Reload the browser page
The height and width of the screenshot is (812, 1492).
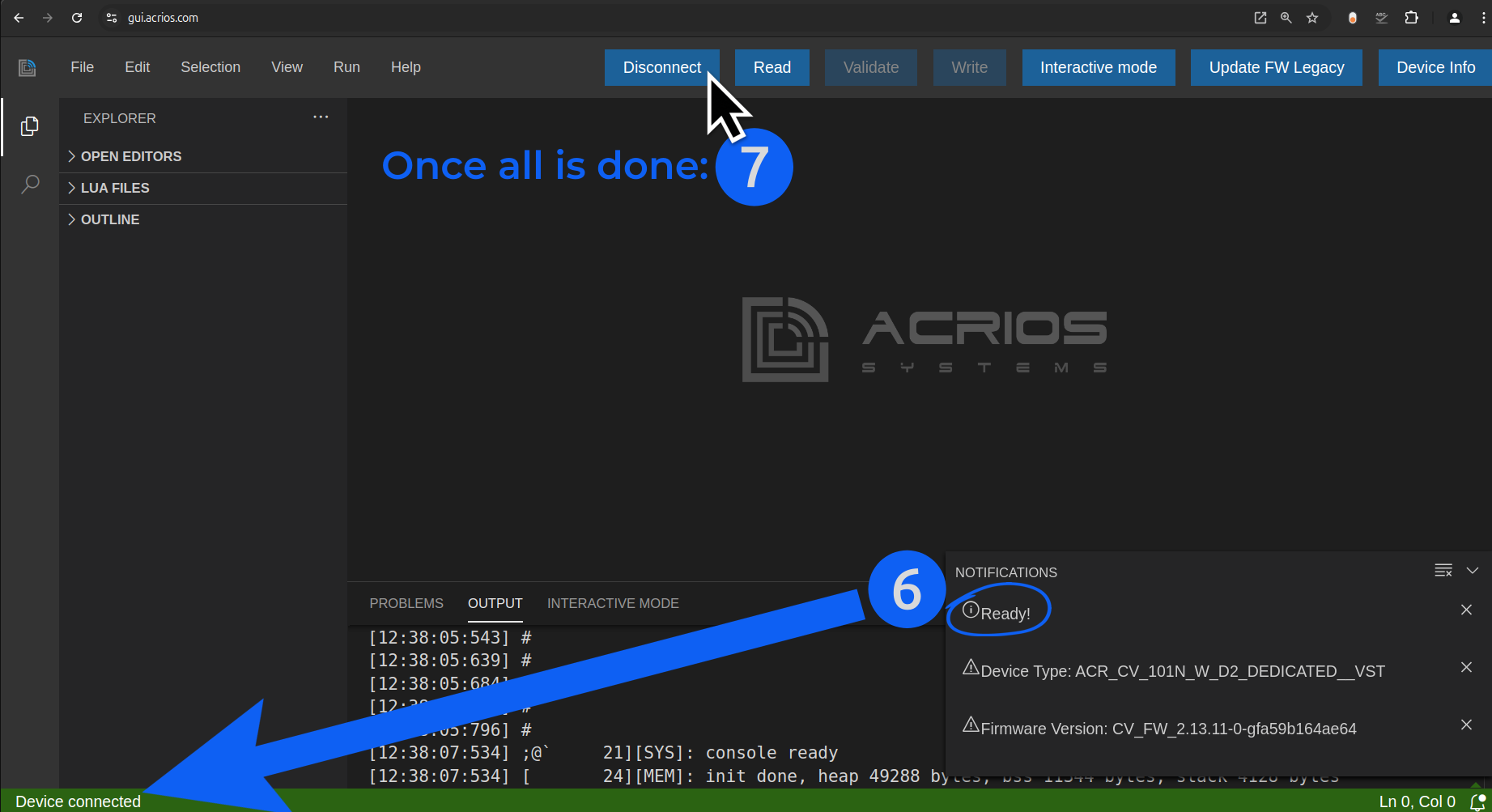click(77, 18)
